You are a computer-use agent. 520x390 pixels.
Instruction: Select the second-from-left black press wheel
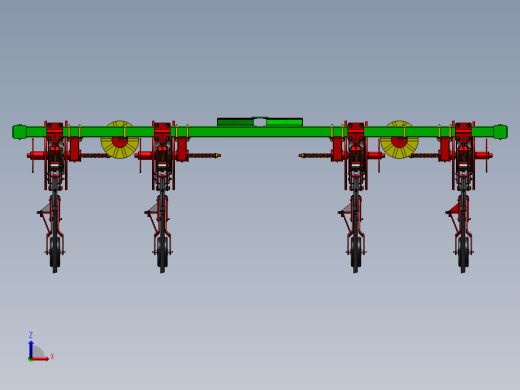162,253
